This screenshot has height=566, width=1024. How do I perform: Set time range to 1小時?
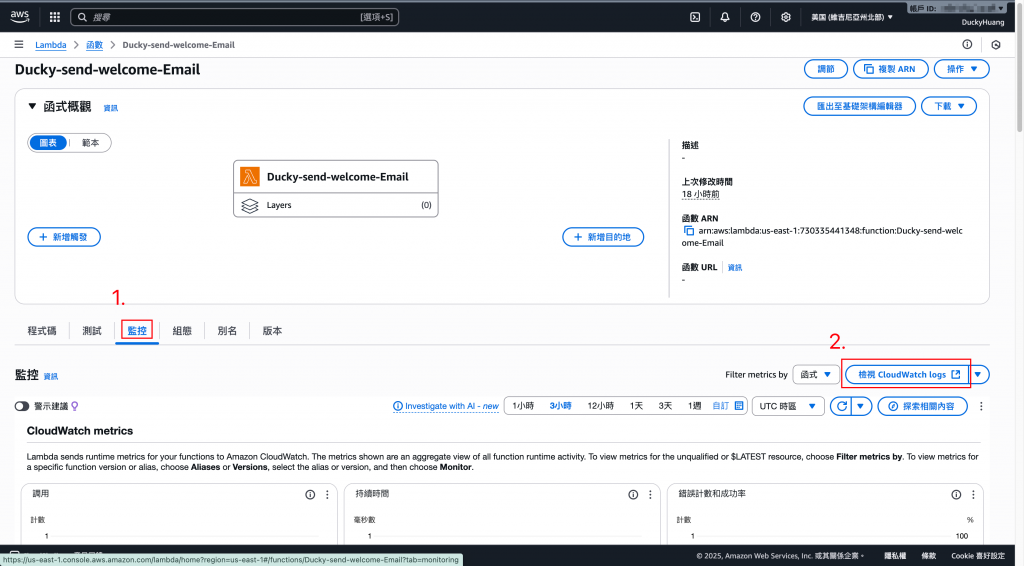(523, 406)
